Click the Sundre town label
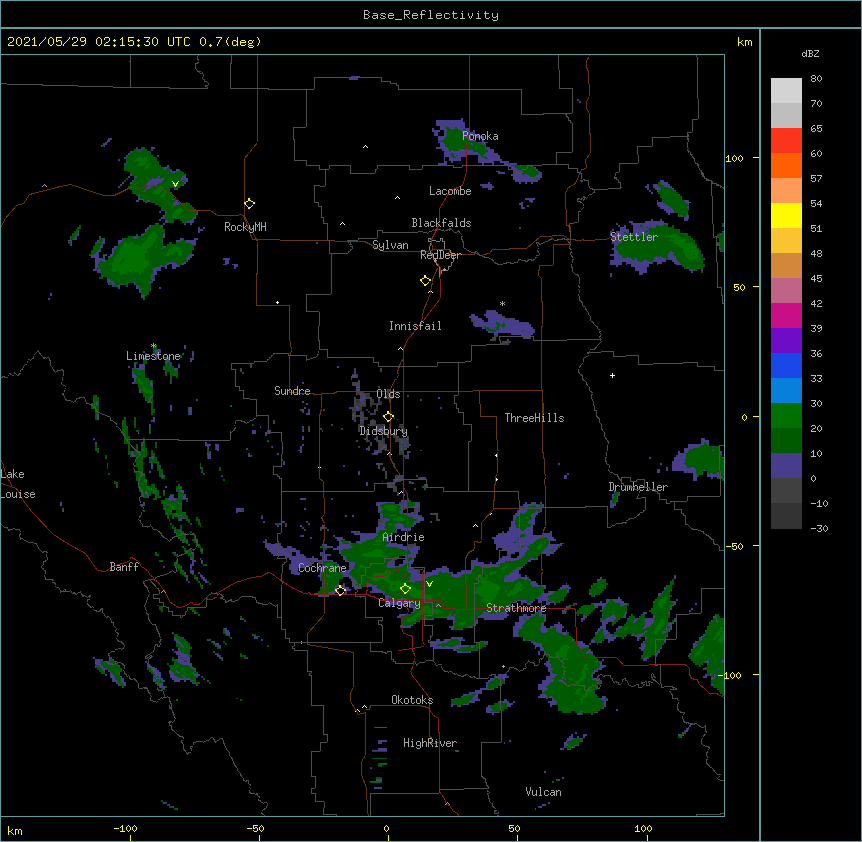Image resolution: width=862 pixels, height=842 pixels. pyautogui.click(x=292, y=391)
